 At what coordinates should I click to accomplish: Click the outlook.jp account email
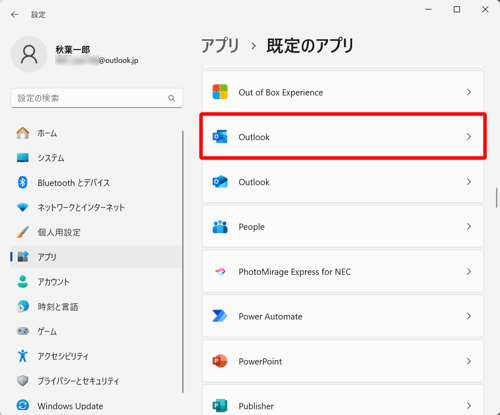point(97,60)
